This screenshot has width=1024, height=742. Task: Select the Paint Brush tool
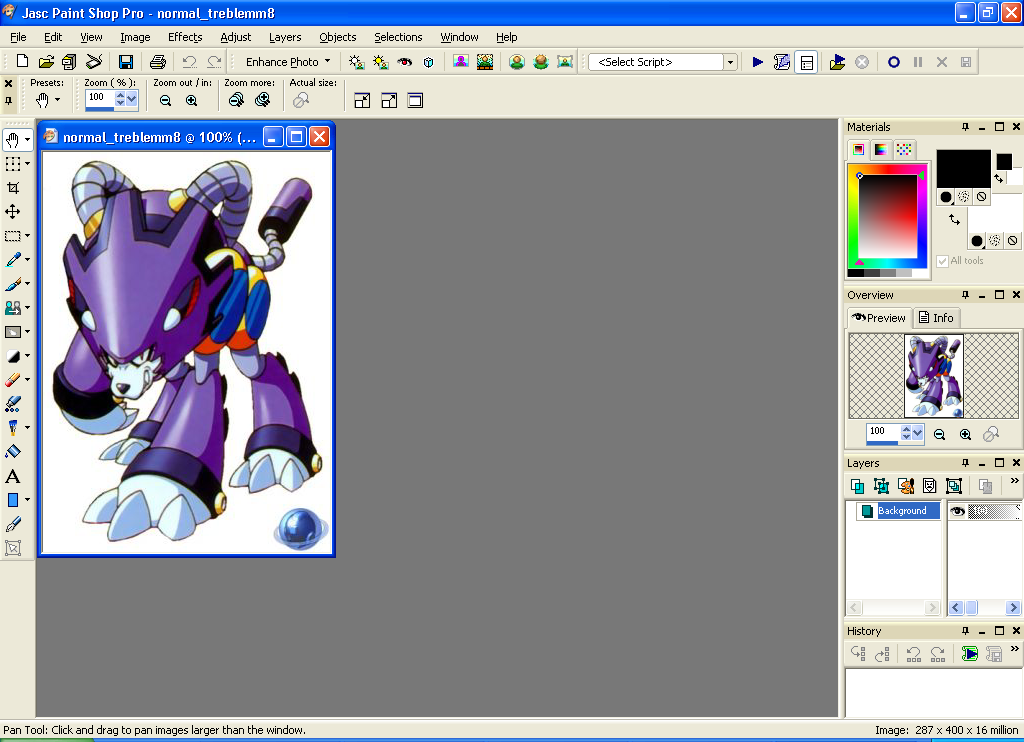(12, 283)
